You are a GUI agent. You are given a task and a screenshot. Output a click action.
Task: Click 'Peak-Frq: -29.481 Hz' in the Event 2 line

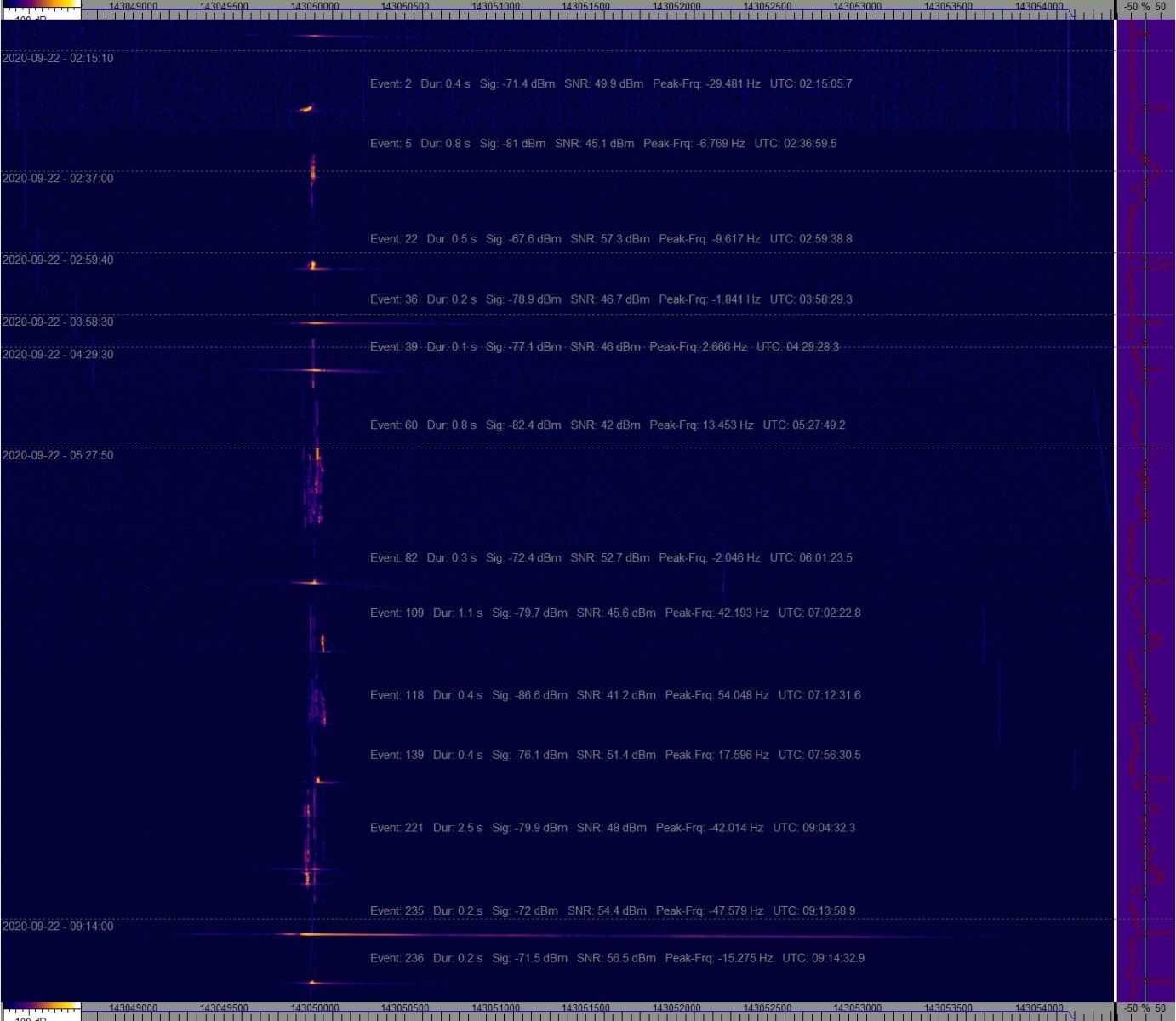706,83
